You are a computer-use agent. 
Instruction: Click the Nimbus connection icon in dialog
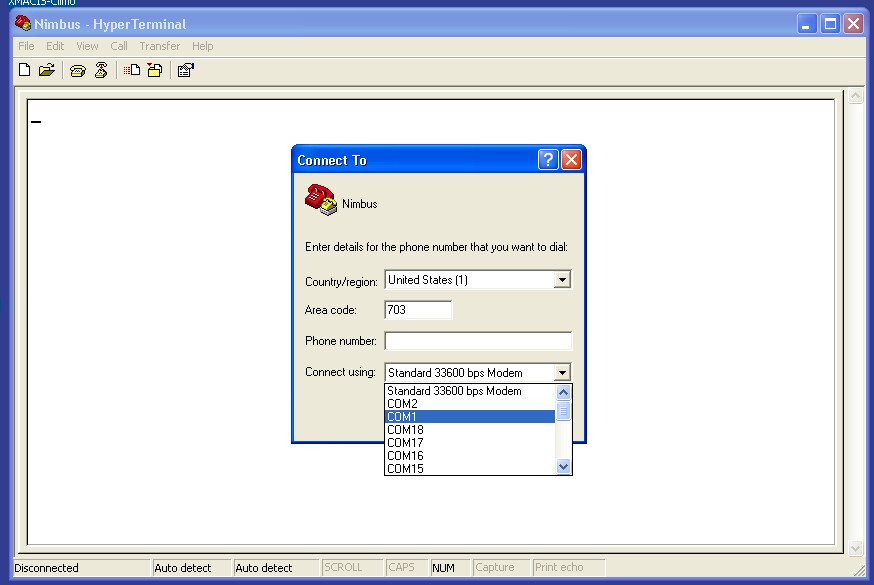(321, 199)
